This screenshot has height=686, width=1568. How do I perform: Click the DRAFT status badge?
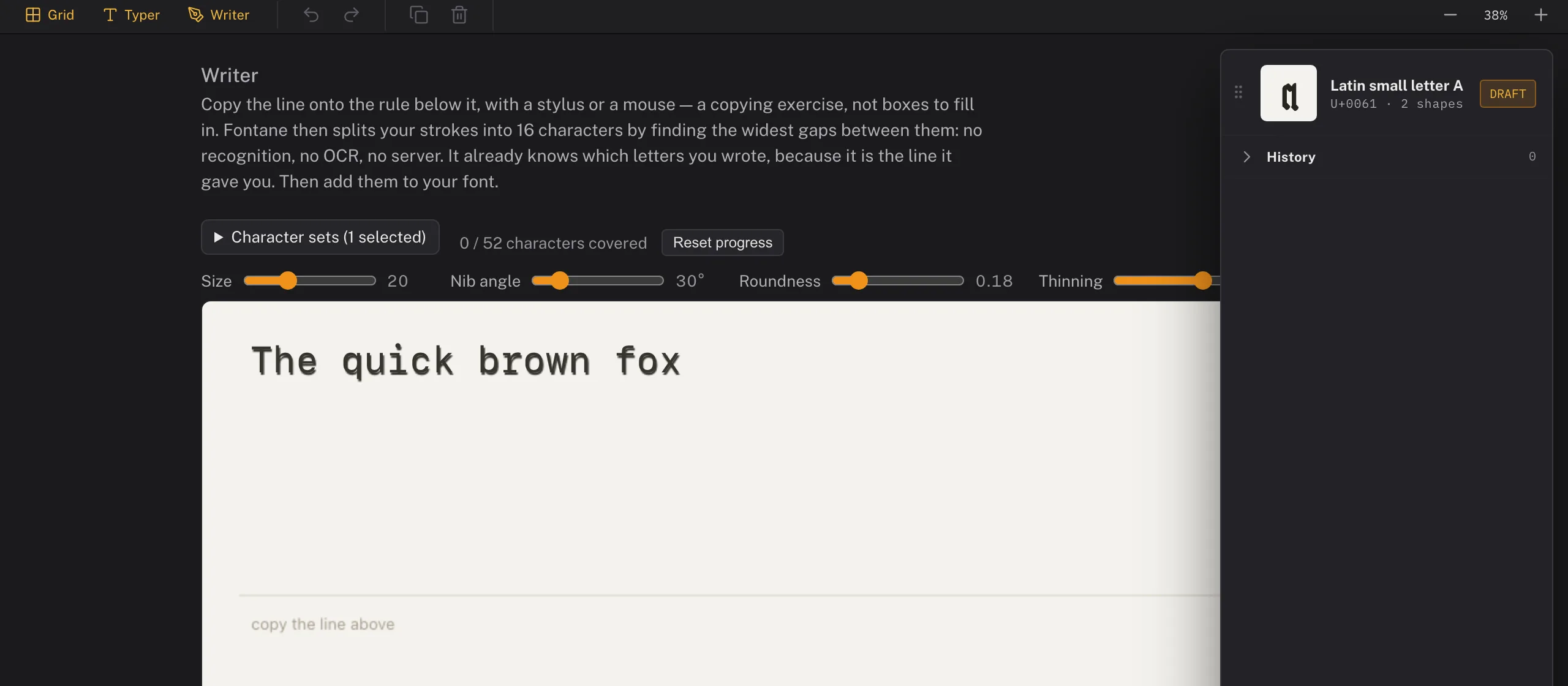(1508, 94)
